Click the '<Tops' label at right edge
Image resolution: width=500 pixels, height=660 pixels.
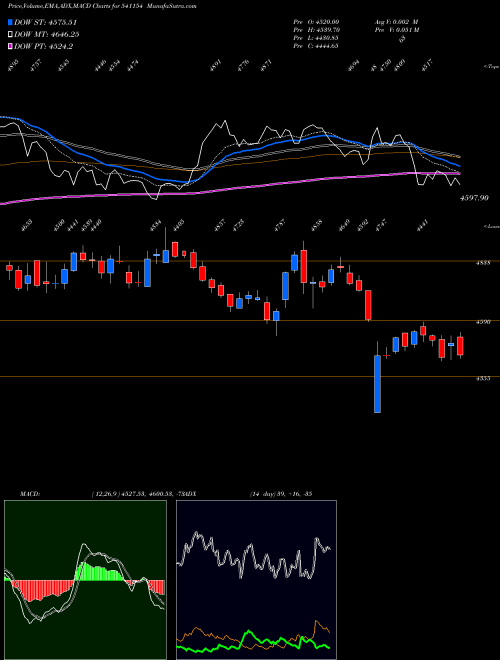(491, 67)
